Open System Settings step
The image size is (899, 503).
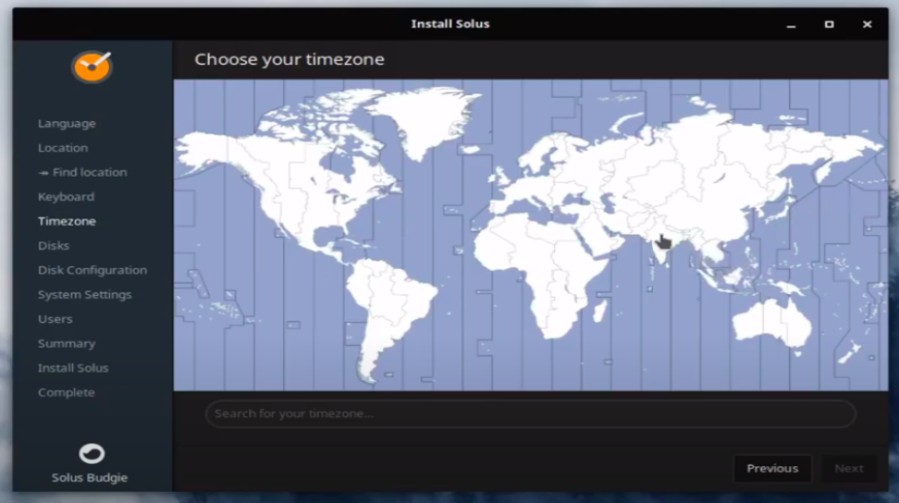click(x=85, y=295)
